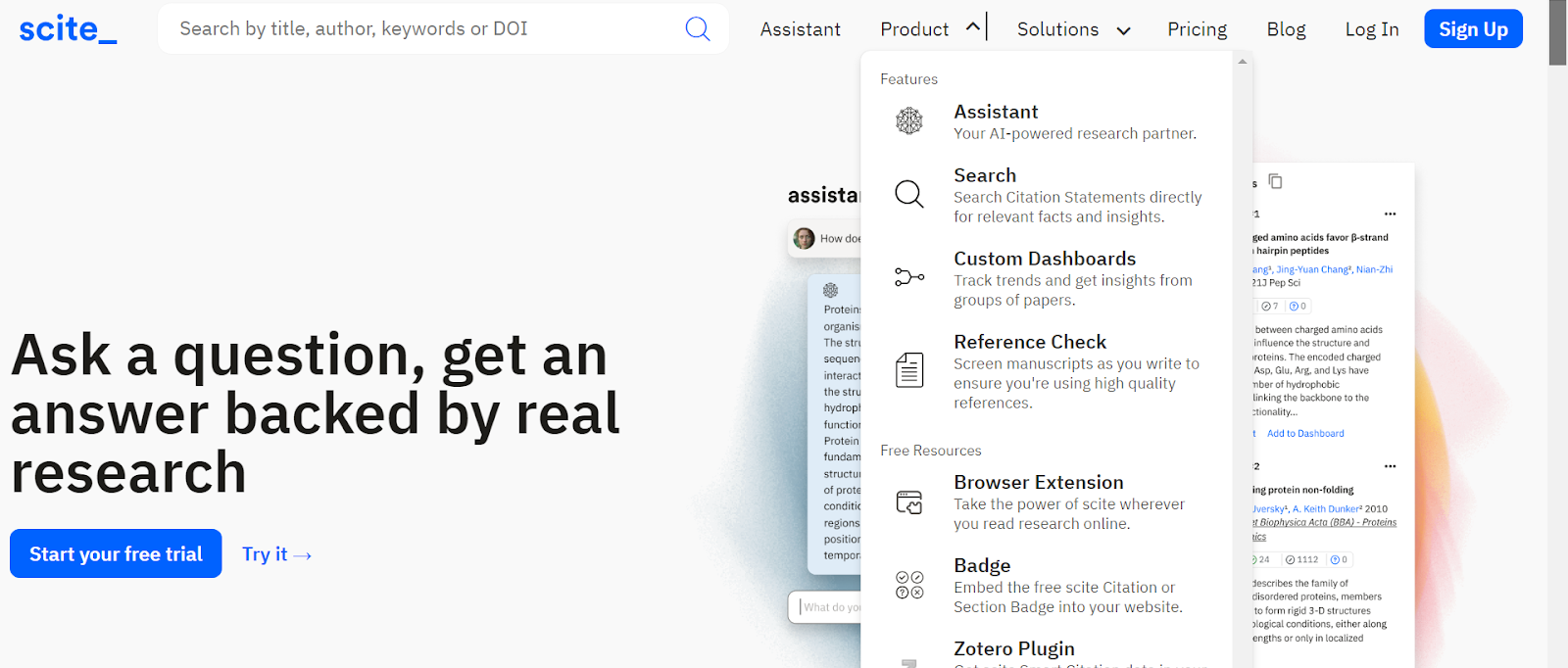Viewport: 1568px width, 668px height.
Task: Go to the Pricing page
Action: pyautogui.click(x=1197, y=29)
